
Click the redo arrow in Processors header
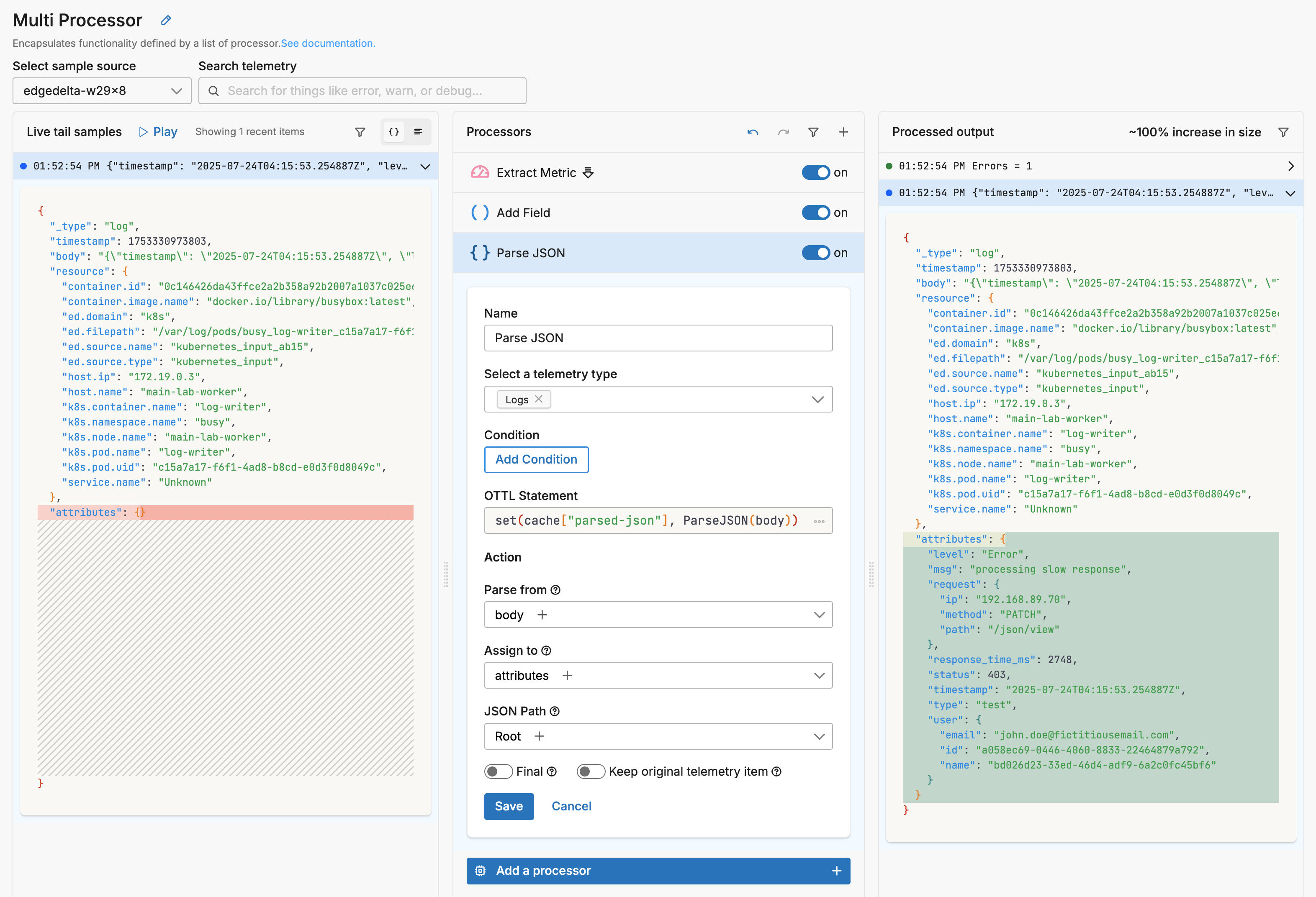(783, 133)
